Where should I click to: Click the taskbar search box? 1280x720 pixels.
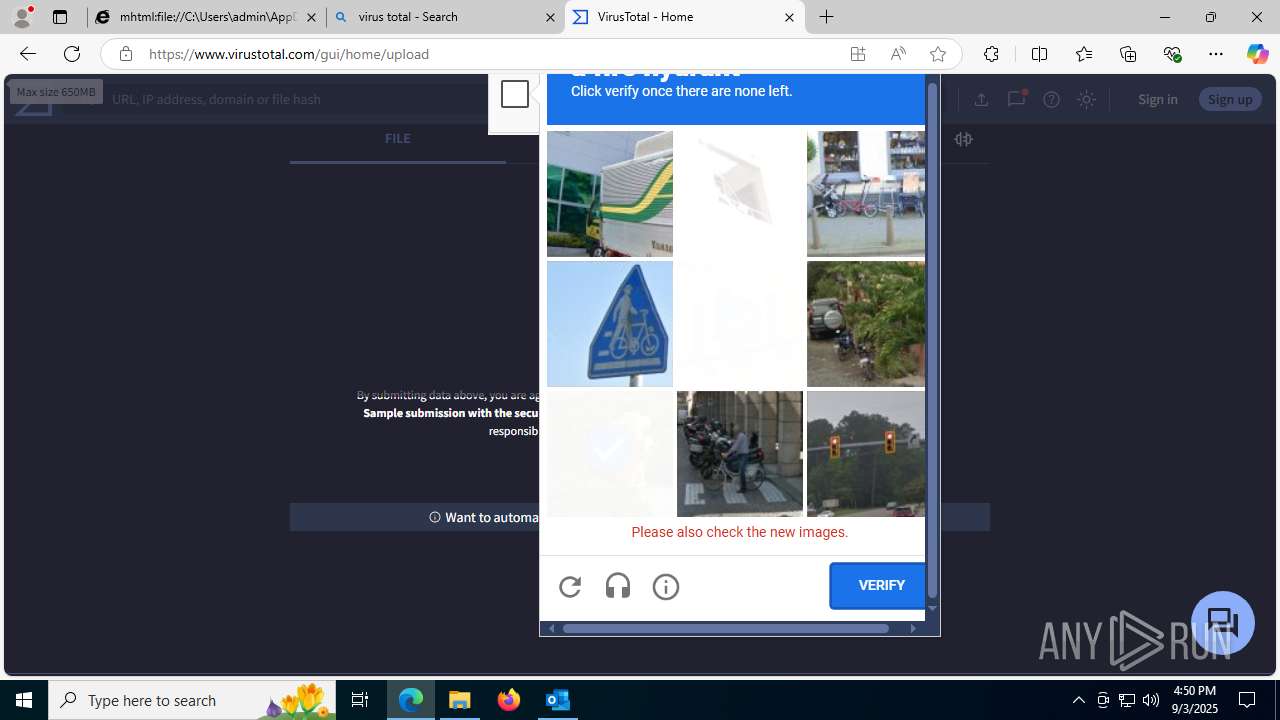pyautogui.click(x=192, y=700)
